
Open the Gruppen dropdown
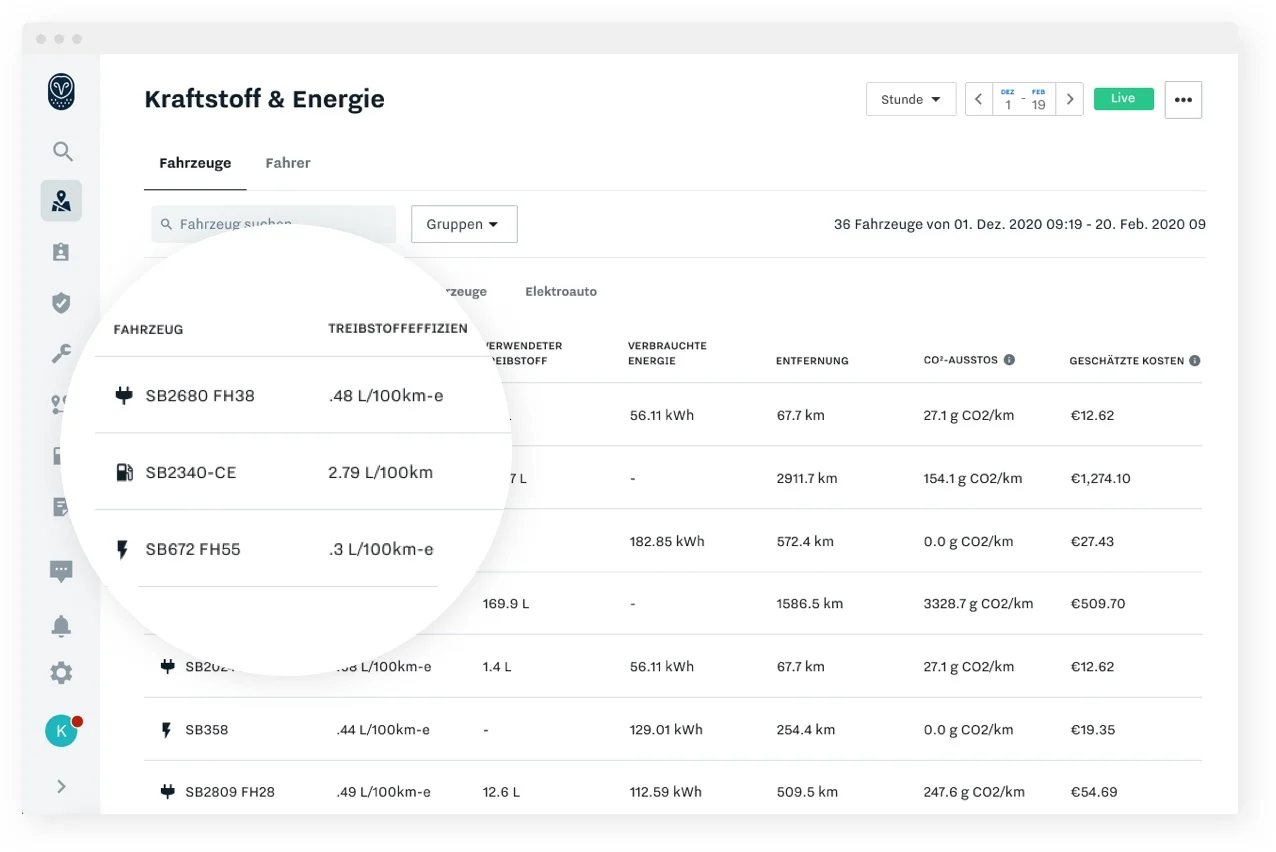pos(464,224)
